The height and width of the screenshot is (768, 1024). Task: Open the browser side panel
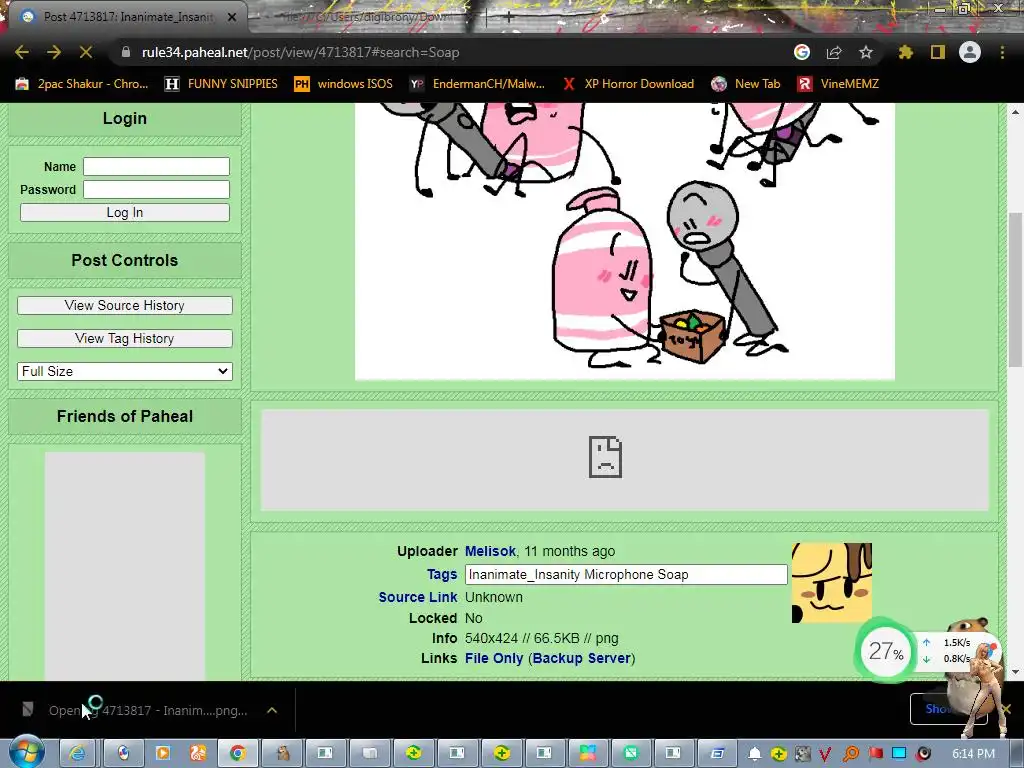click(x=938, y=52)
